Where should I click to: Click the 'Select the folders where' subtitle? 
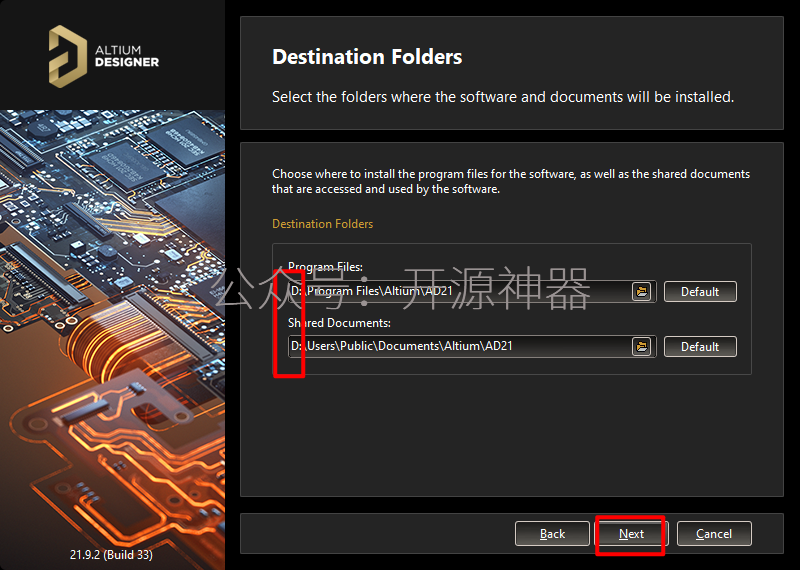pos(503,97)
